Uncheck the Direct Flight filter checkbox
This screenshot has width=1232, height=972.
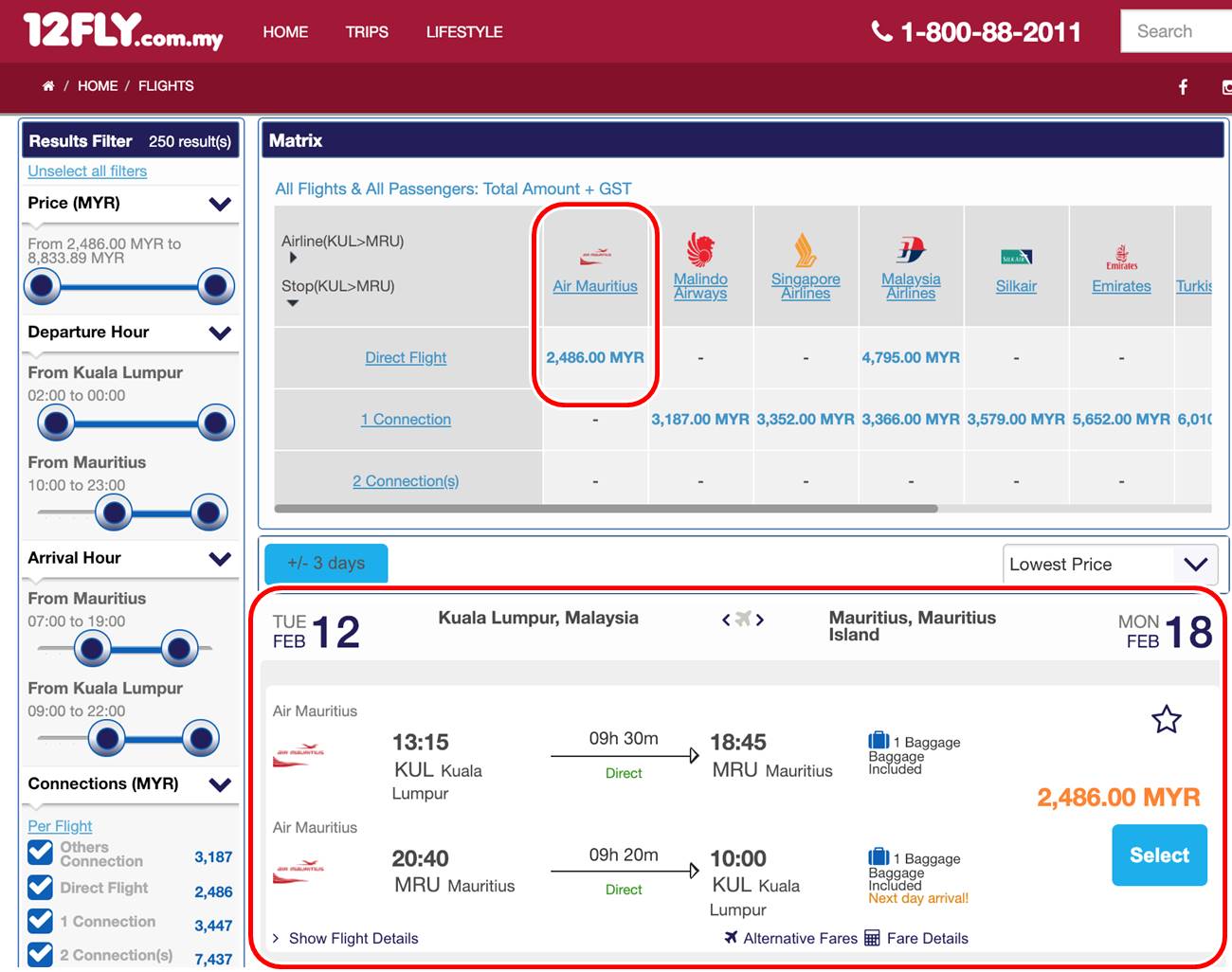[40, 888]
